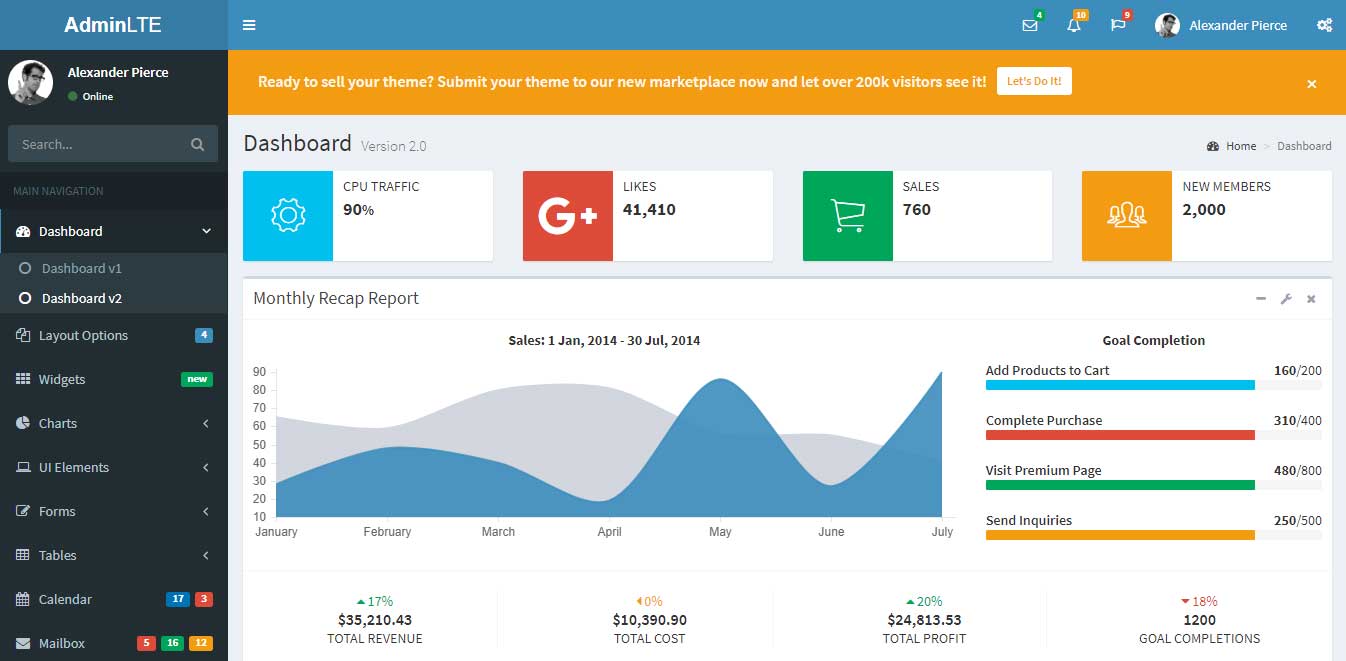The height and width of the screenshot is (661, 1346).
Task: Click the CPU Traffic gear icon box
Action: point(288,216)
